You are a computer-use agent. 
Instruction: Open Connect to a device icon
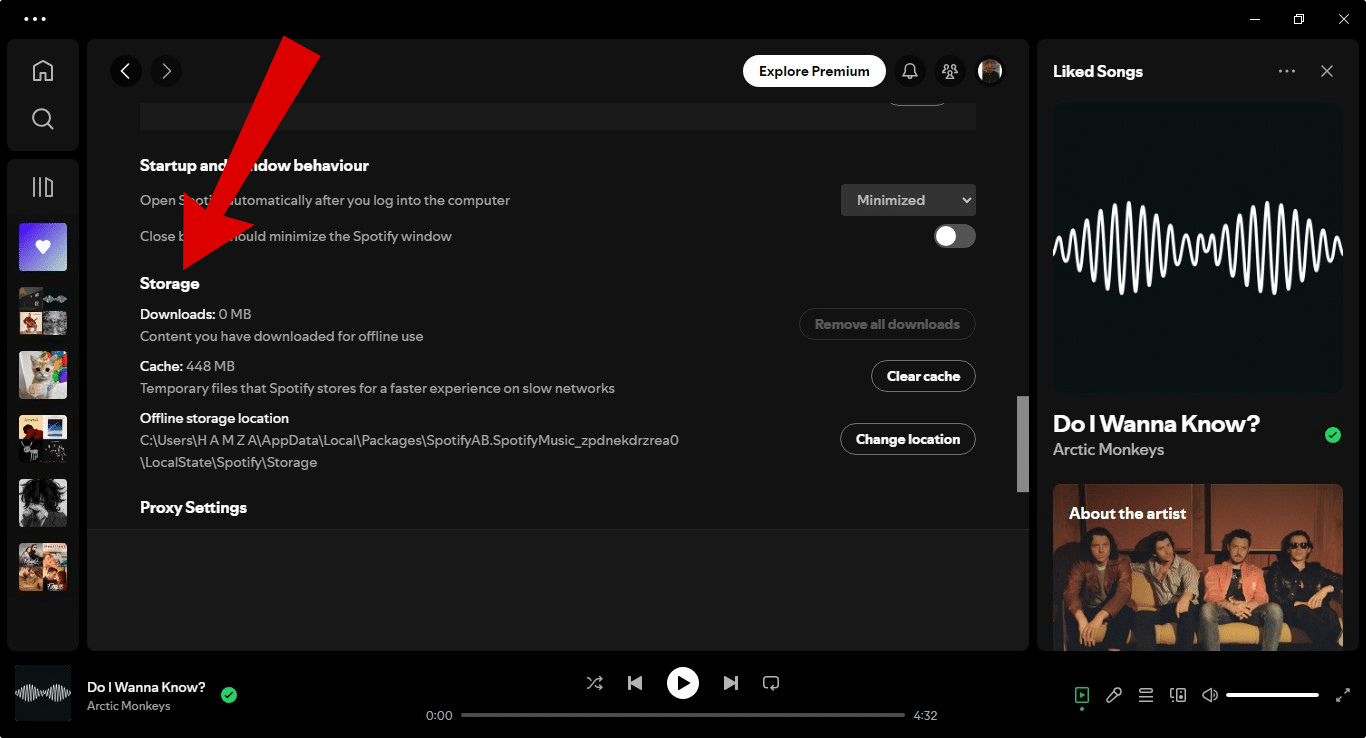1178,695
